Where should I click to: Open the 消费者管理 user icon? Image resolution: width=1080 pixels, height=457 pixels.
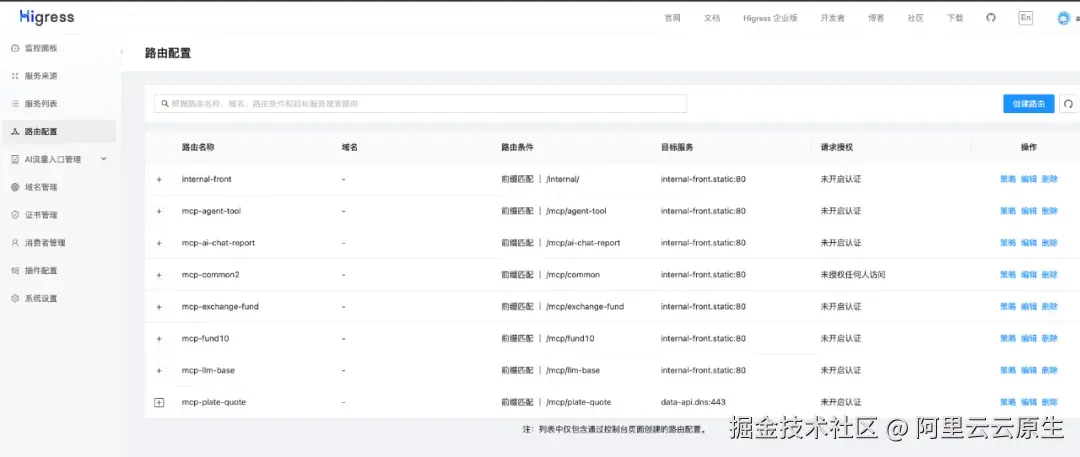tap(15, 243)
